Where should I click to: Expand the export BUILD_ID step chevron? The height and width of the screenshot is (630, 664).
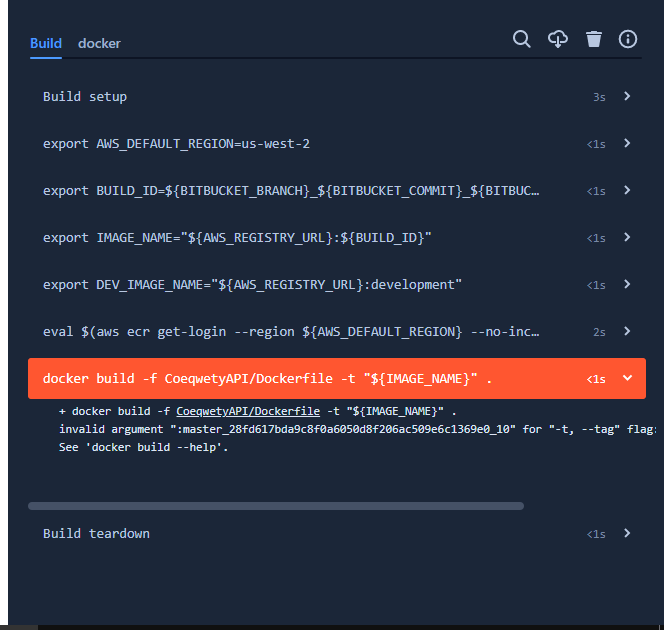coord(627,190)
